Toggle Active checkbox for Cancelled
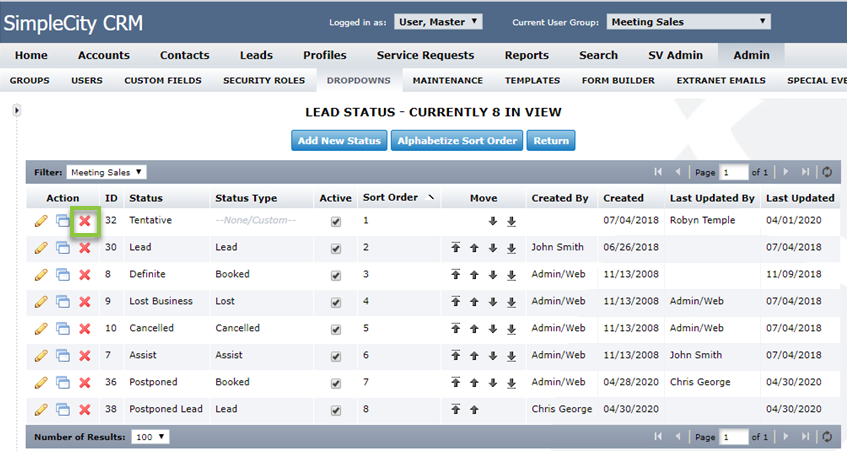This screenshot has height=451, width=847. click(x=336, y=329)
